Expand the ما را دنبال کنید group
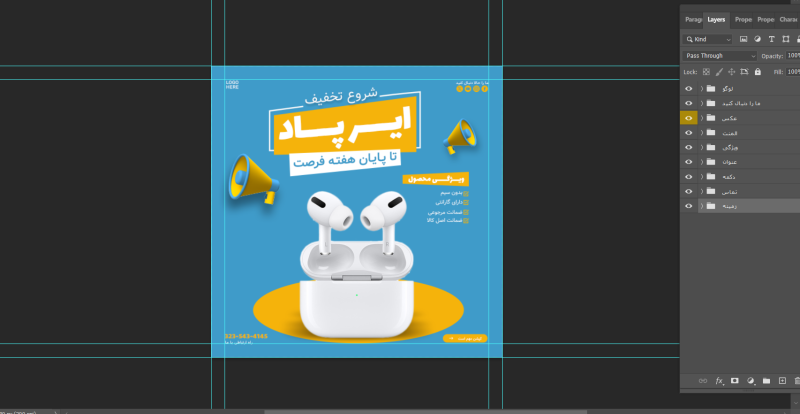The image size is (800, 414). click(702, 103)
